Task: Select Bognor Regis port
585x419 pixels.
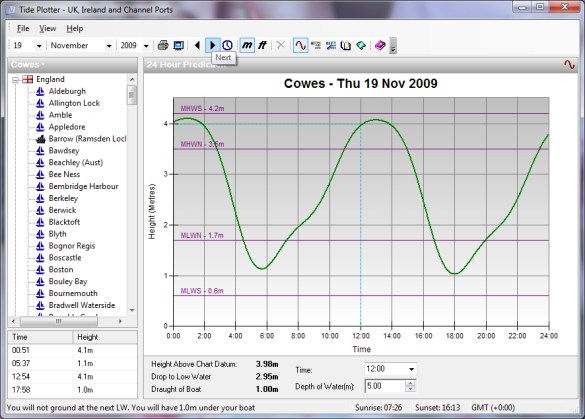Action: [72, 246]
